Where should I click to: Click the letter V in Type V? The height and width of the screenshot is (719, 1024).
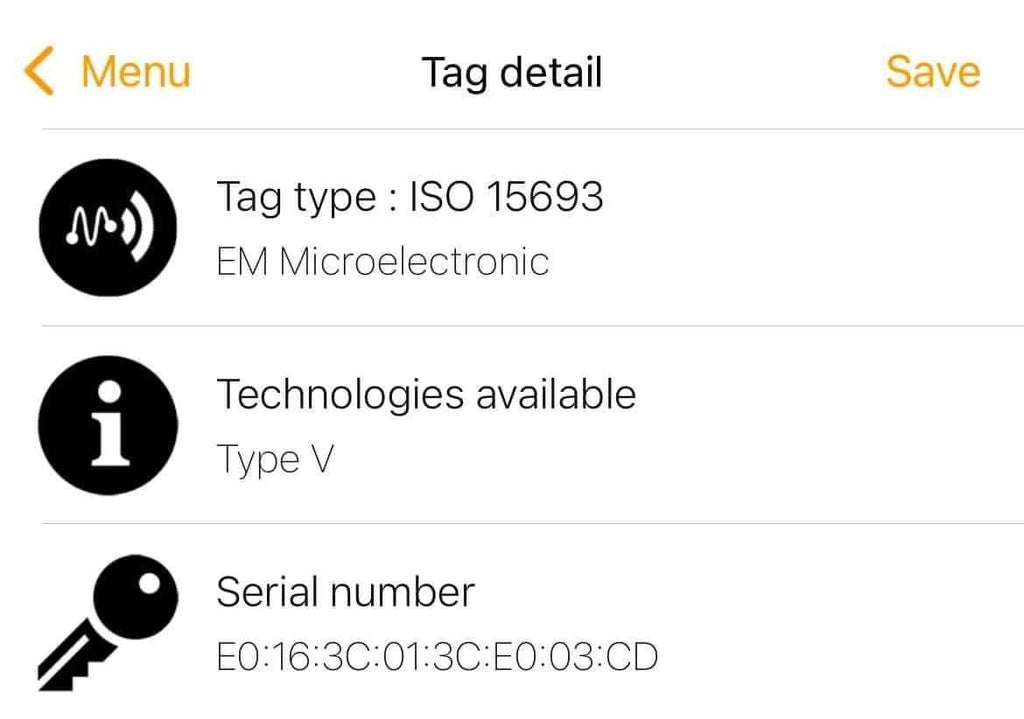pos(321,460)
